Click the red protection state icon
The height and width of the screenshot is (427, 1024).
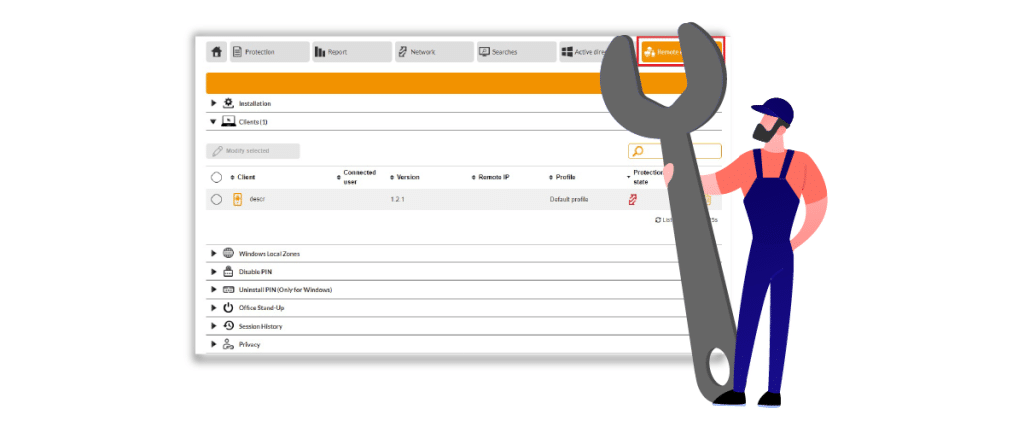(x=632, y=200)
